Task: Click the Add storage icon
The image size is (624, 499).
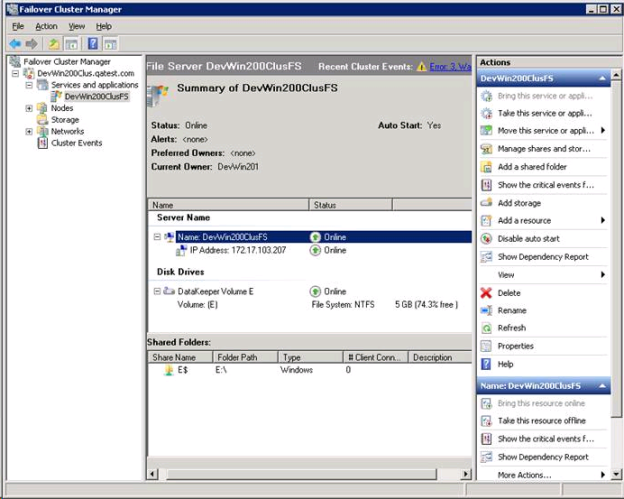Action: 487,203
